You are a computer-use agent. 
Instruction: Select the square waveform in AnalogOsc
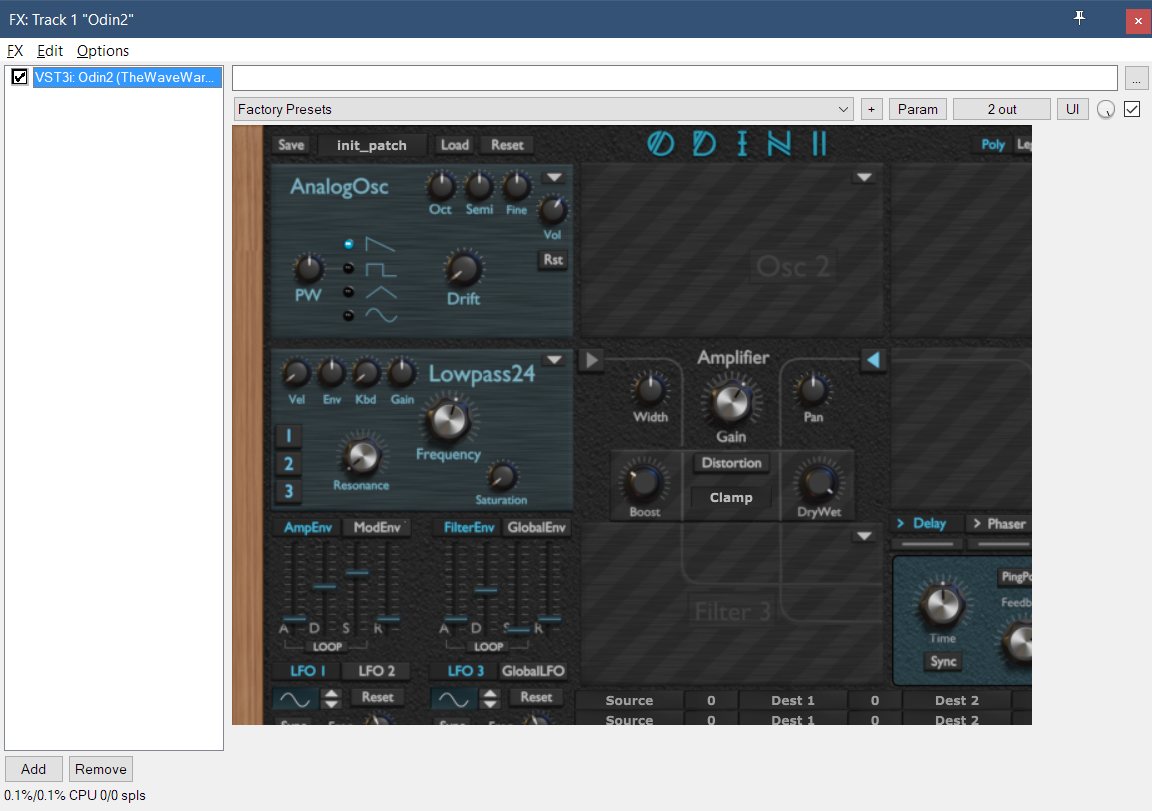pos(349,268)
